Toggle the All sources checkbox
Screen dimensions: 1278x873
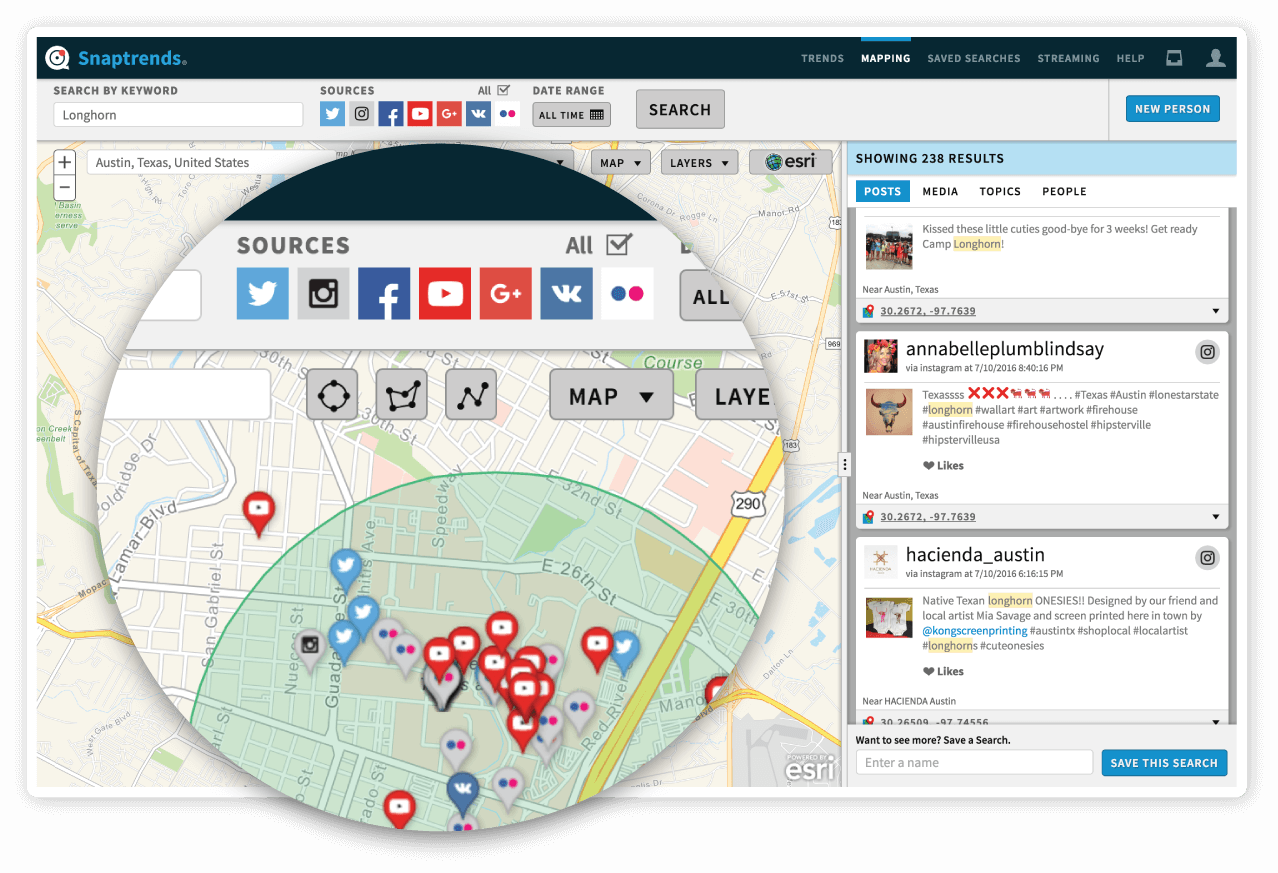[504, 90]
